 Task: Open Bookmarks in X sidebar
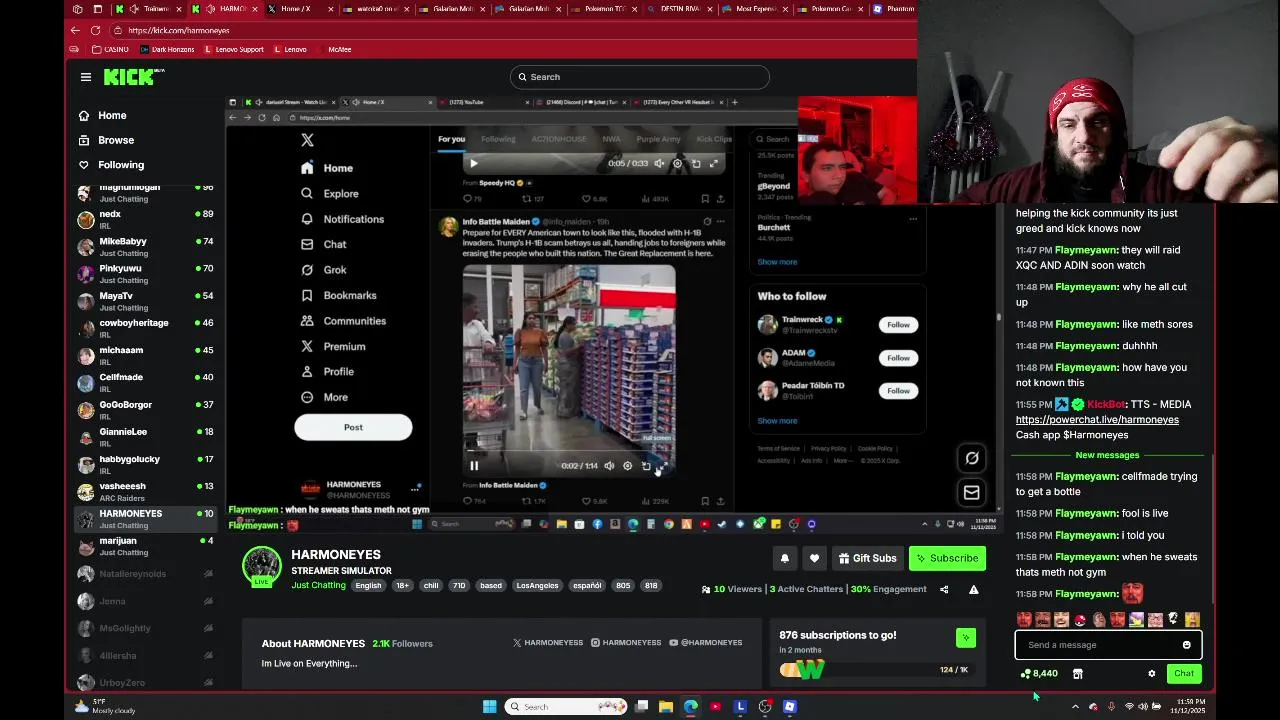pos(339,295)
